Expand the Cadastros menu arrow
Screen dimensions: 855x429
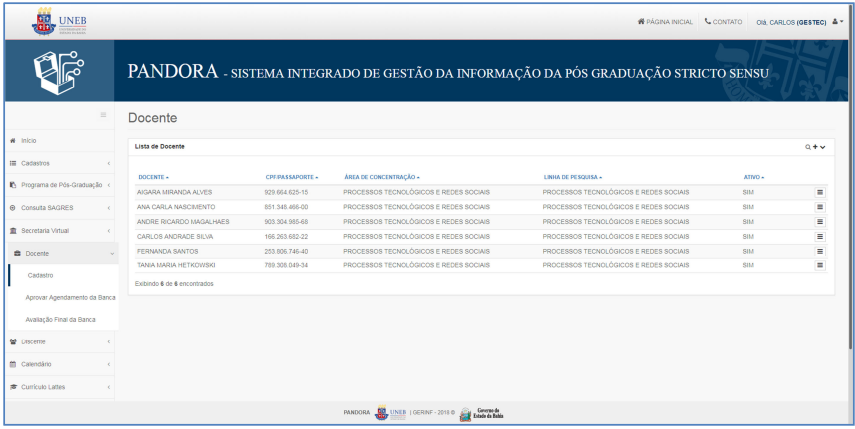[x=109, y=164]
